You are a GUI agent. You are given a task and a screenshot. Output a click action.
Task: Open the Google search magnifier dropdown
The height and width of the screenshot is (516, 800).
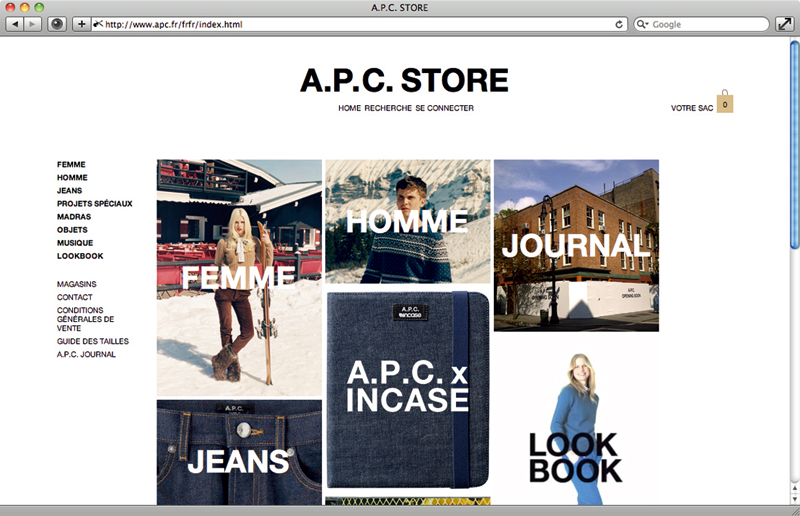click(x=642, y=24)
